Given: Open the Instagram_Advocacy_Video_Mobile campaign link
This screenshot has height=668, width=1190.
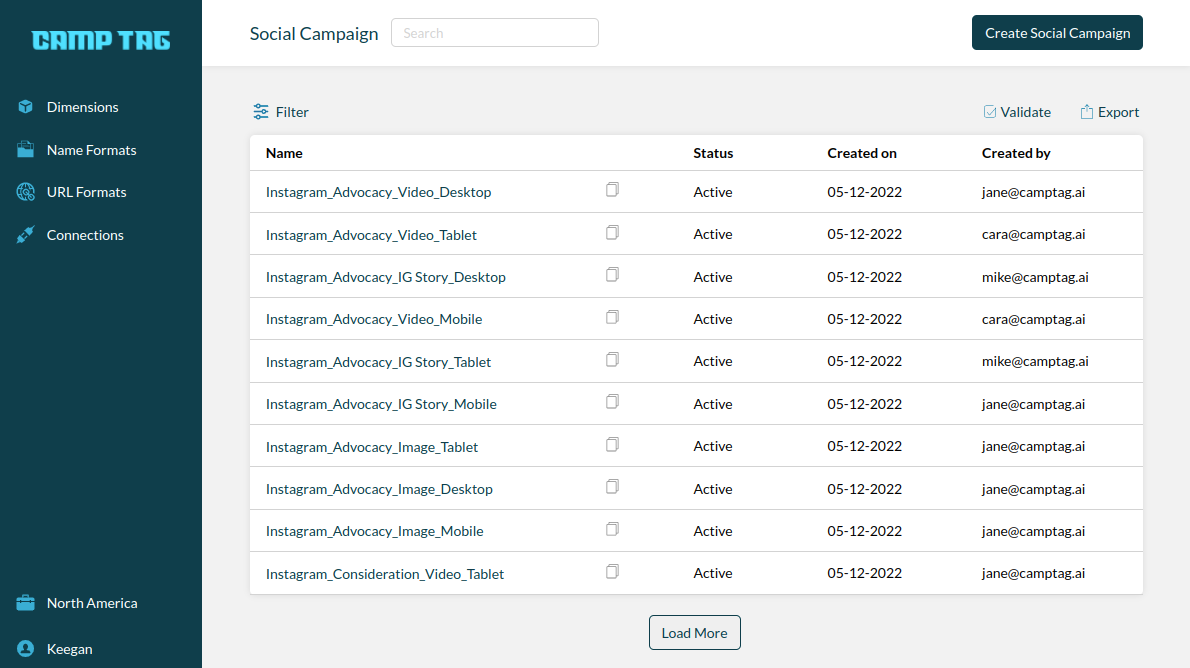Looking at the screenshot, I should click(x=374, y=320).
